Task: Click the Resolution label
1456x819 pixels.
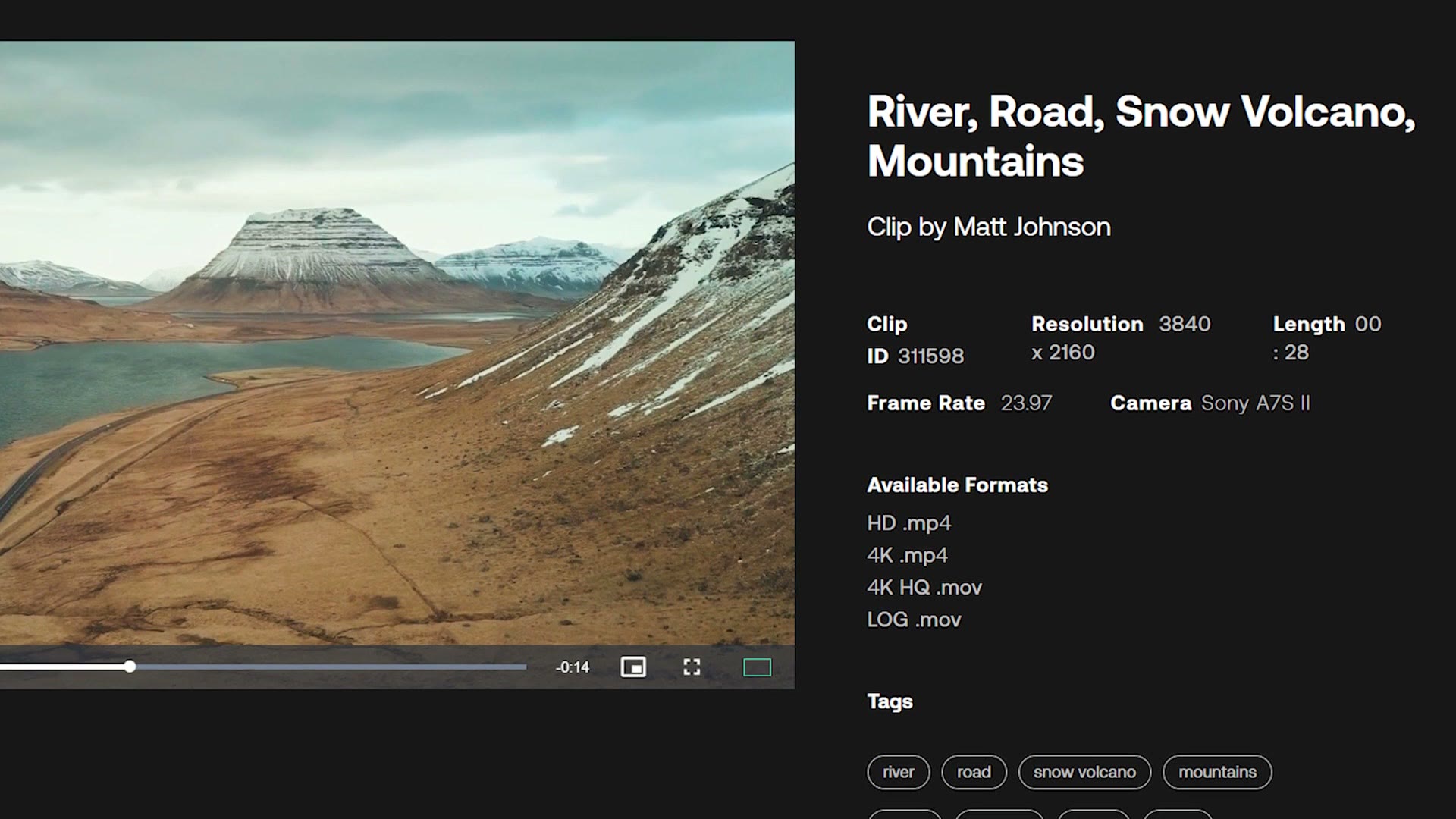Action: pyautogui.click(x=1087, y=324)
